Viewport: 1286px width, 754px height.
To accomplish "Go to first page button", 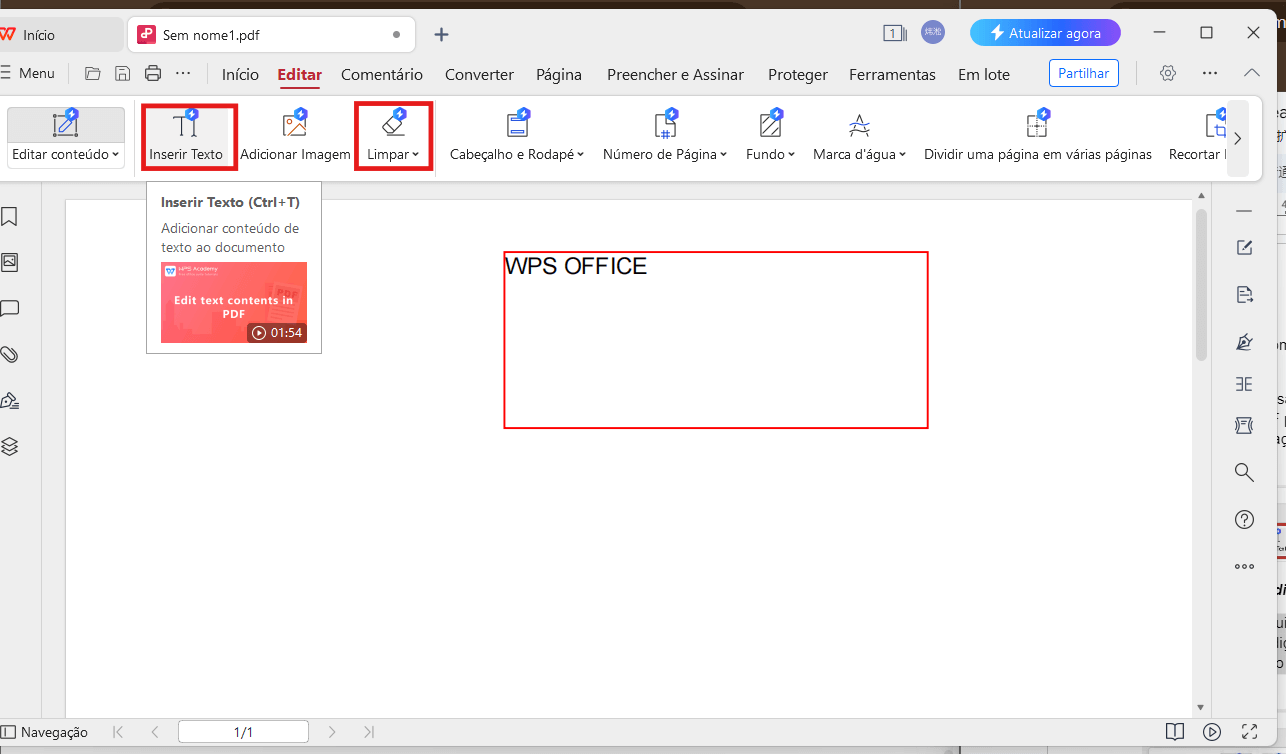I will 118,732.
